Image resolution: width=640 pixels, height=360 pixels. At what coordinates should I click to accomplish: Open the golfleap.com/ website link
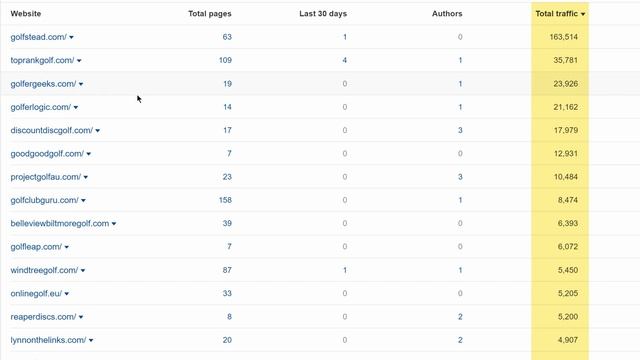36,247
